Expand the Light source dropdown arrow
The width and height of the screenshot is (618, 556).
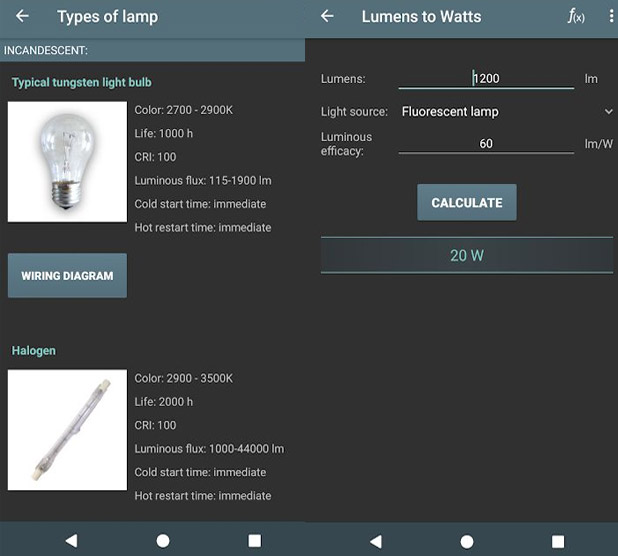608,112
